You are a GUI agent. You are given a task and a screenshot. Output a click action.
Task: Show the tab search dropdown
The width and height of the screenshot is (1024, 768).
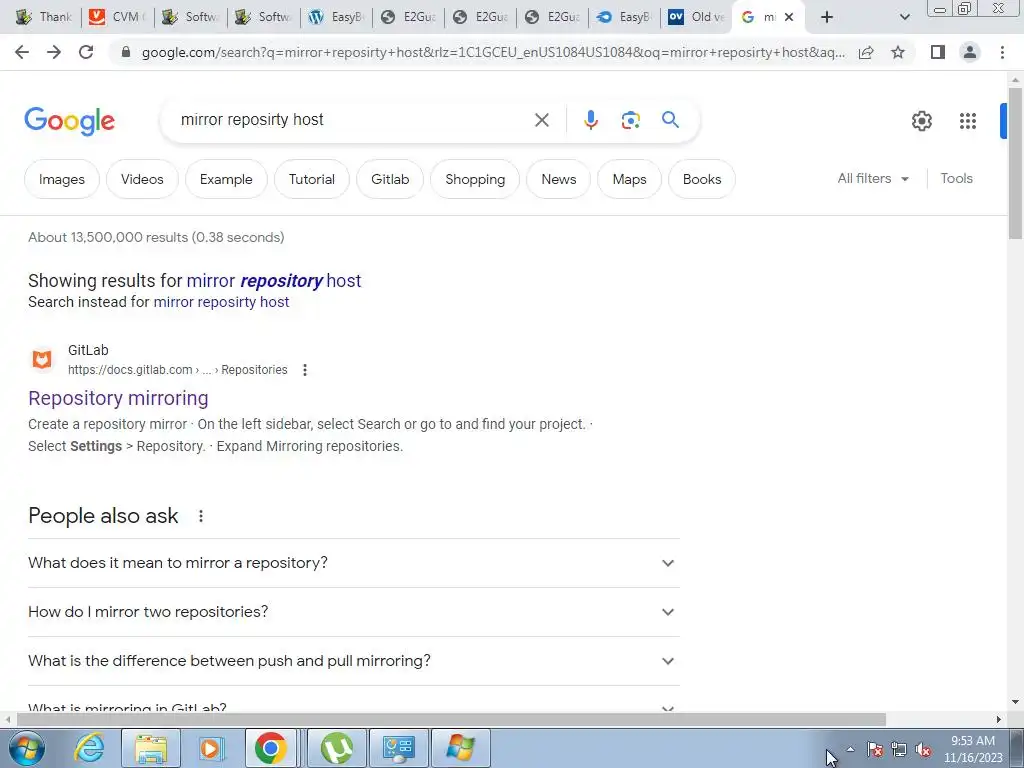point(904,17)
